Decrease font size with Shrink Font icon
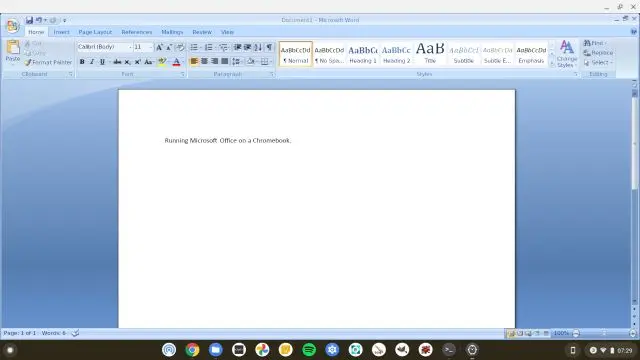This screenshot has width=640, height=360. tap(169, 47)
